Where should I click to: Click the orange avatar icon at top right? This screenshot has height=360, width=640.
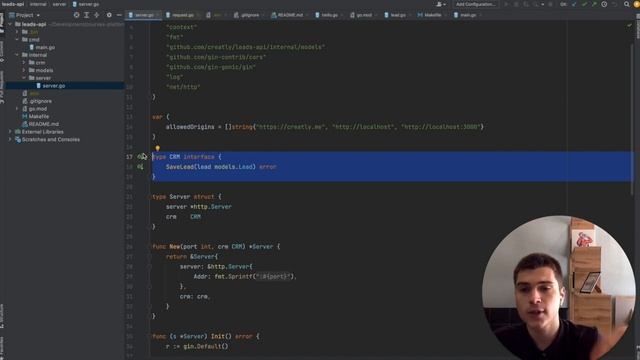pos(636,4)
